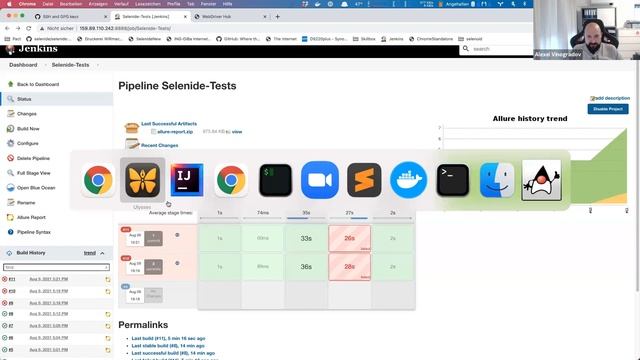The image size is (640, 360).
Task: Click the build history find field
Action: coord(56,267)
